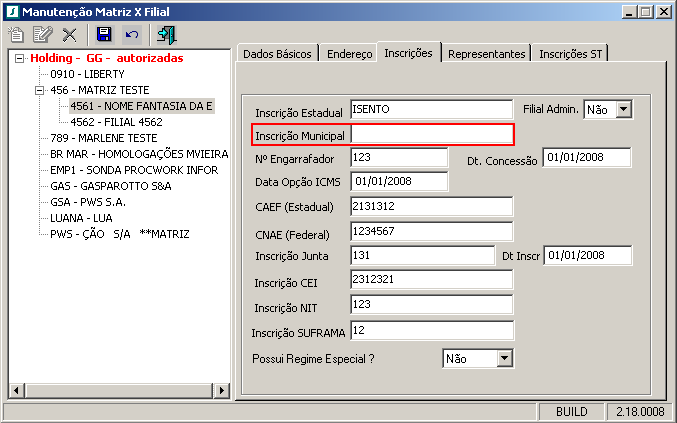This screenshot has width=677, height=423.
Task: Exit using the door icon
Action: pos(167,35)
